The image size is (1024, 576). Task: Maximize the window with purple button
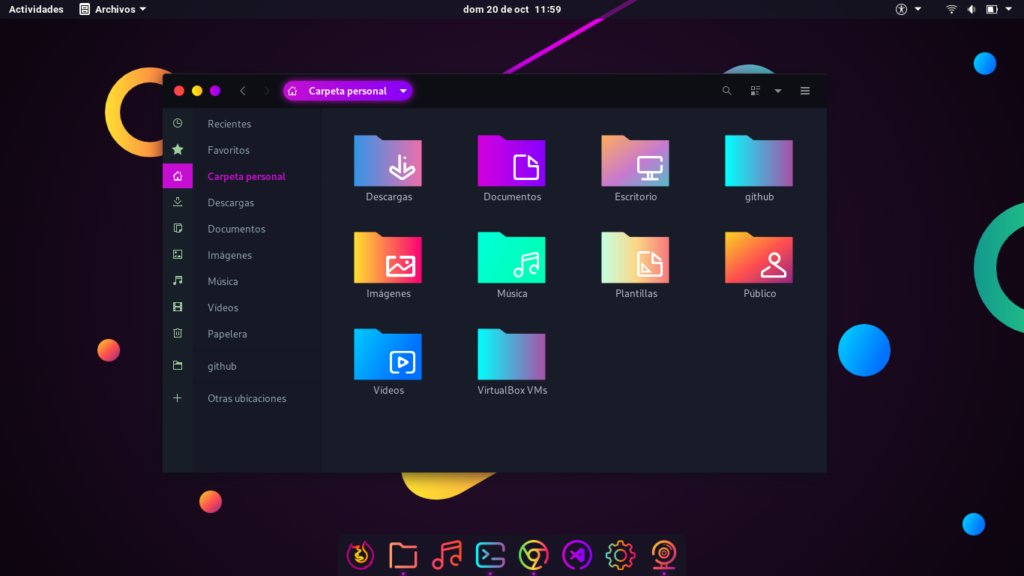pyautogui.click(x=215, y=91)
